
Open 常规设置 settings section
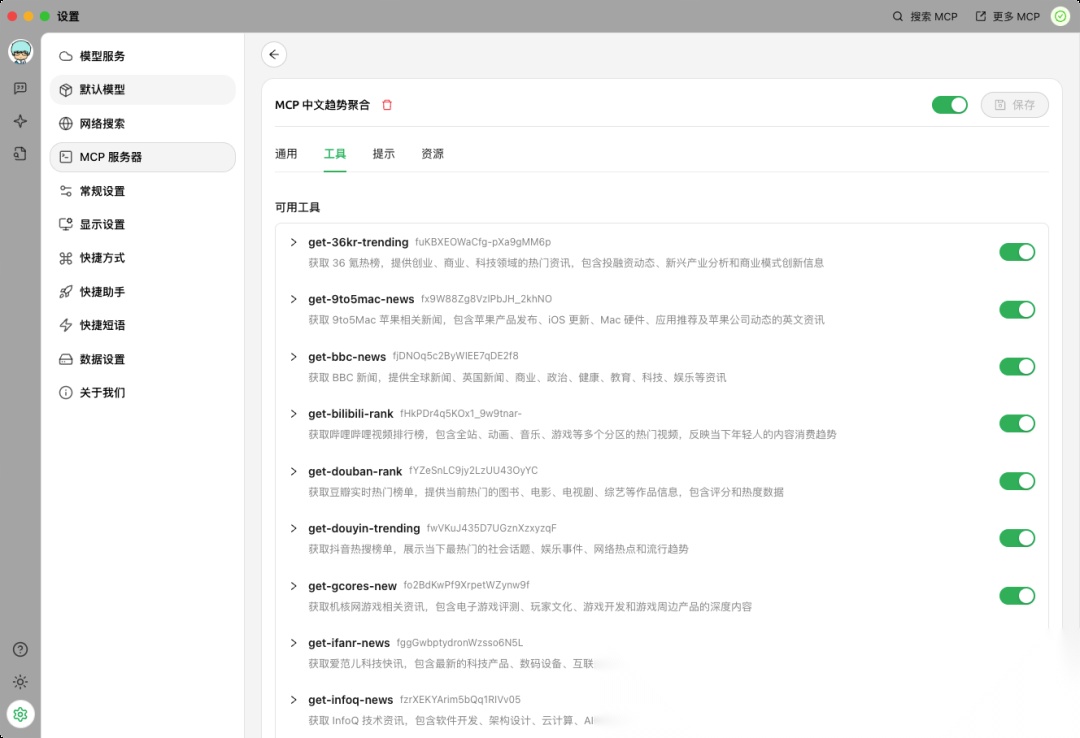tap(143, 191)
